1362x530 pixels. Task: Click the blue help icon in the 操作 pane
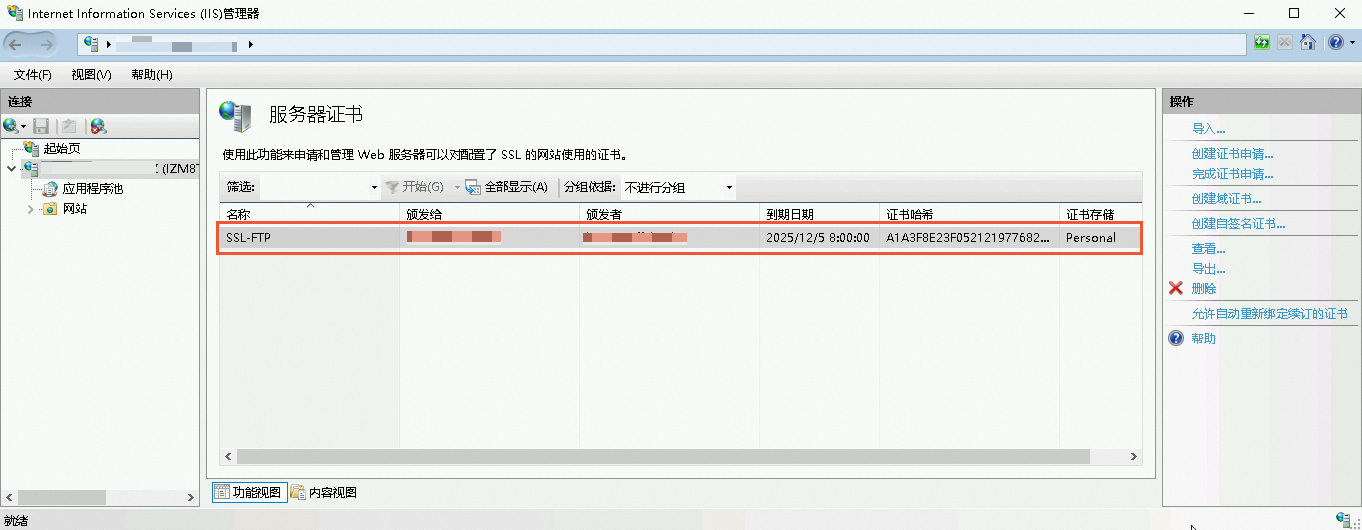point(1176,338)
